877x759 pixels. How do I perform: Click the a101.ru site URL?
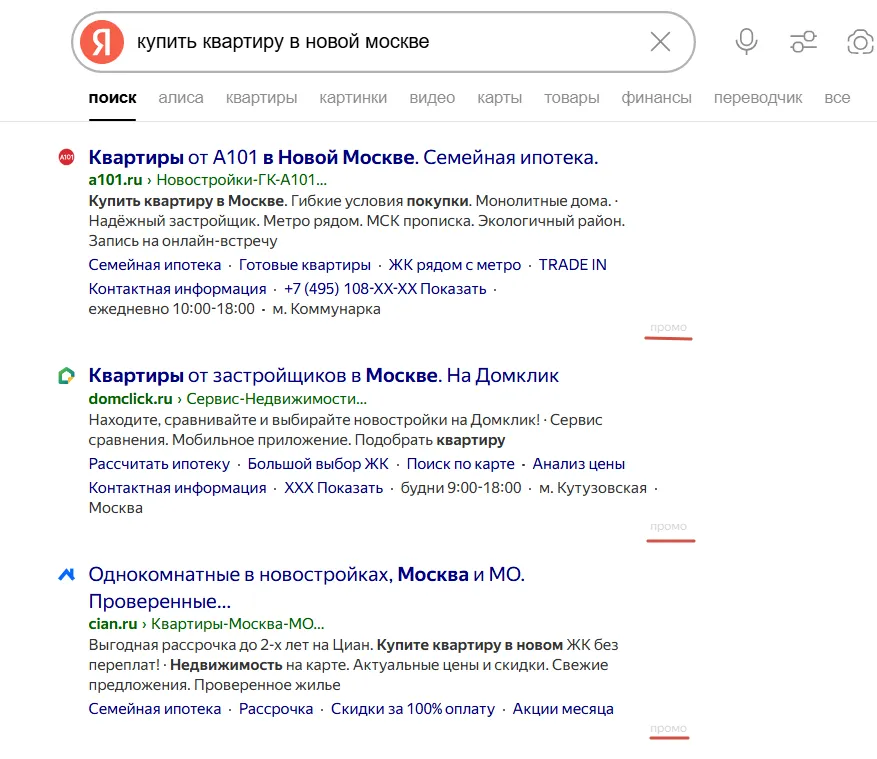(x=115, y=180)
